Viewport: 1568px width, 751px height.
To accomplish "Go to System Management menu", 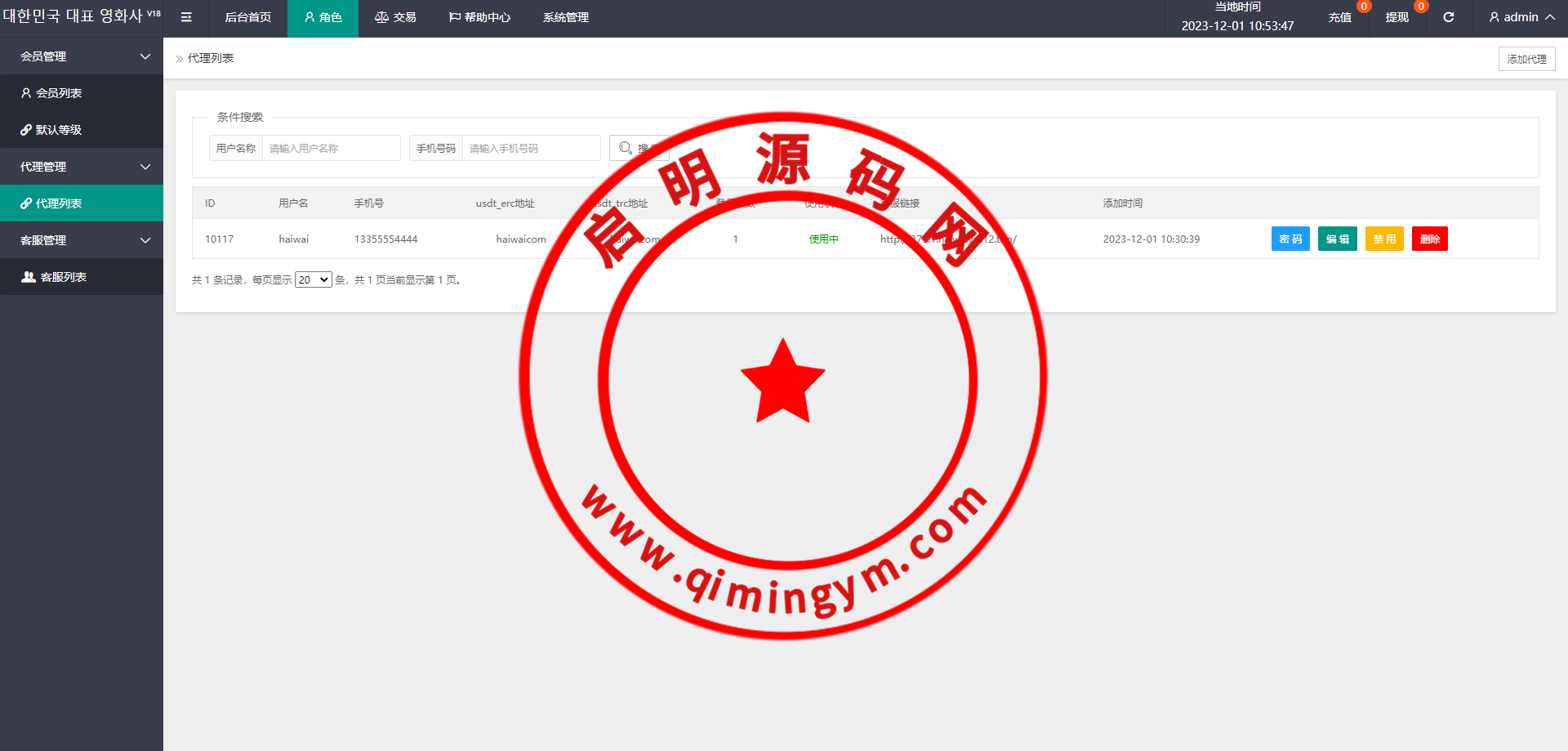I will pyautogui.click(x=565, y=17).
